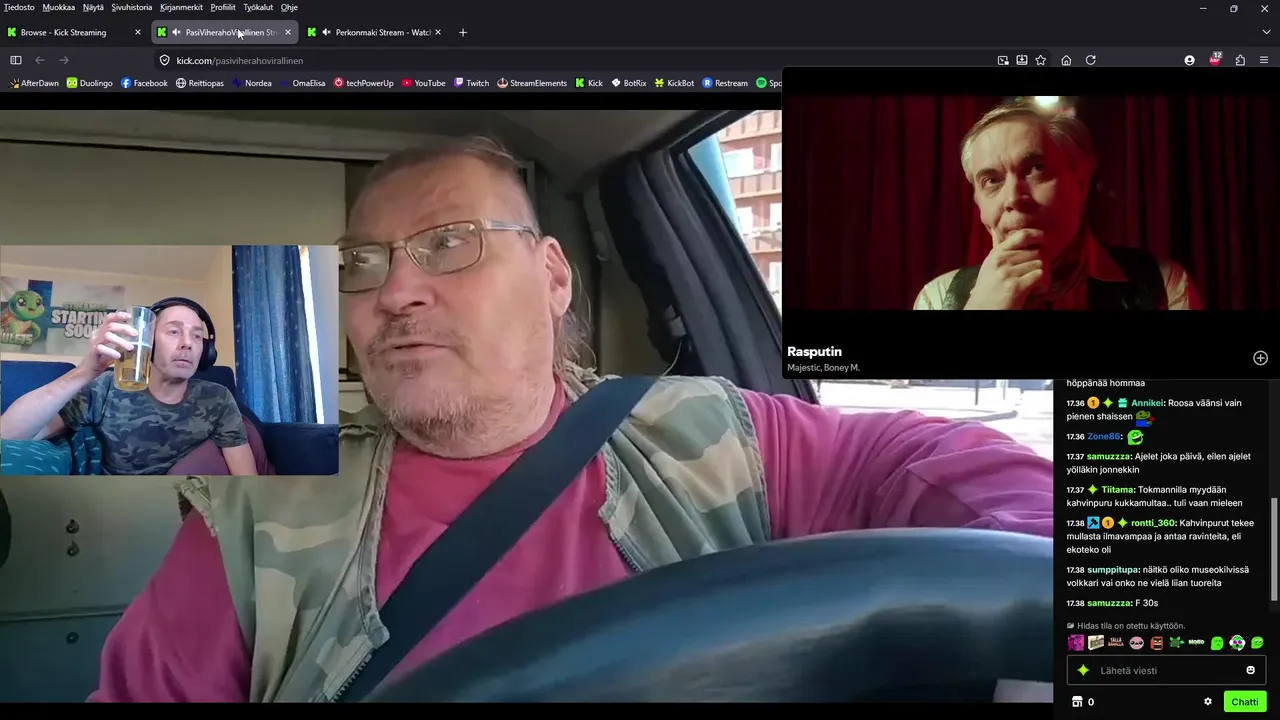Open the Profiilit menu
The width and height of the screenshot is (1280, 720).
[223, 7]
